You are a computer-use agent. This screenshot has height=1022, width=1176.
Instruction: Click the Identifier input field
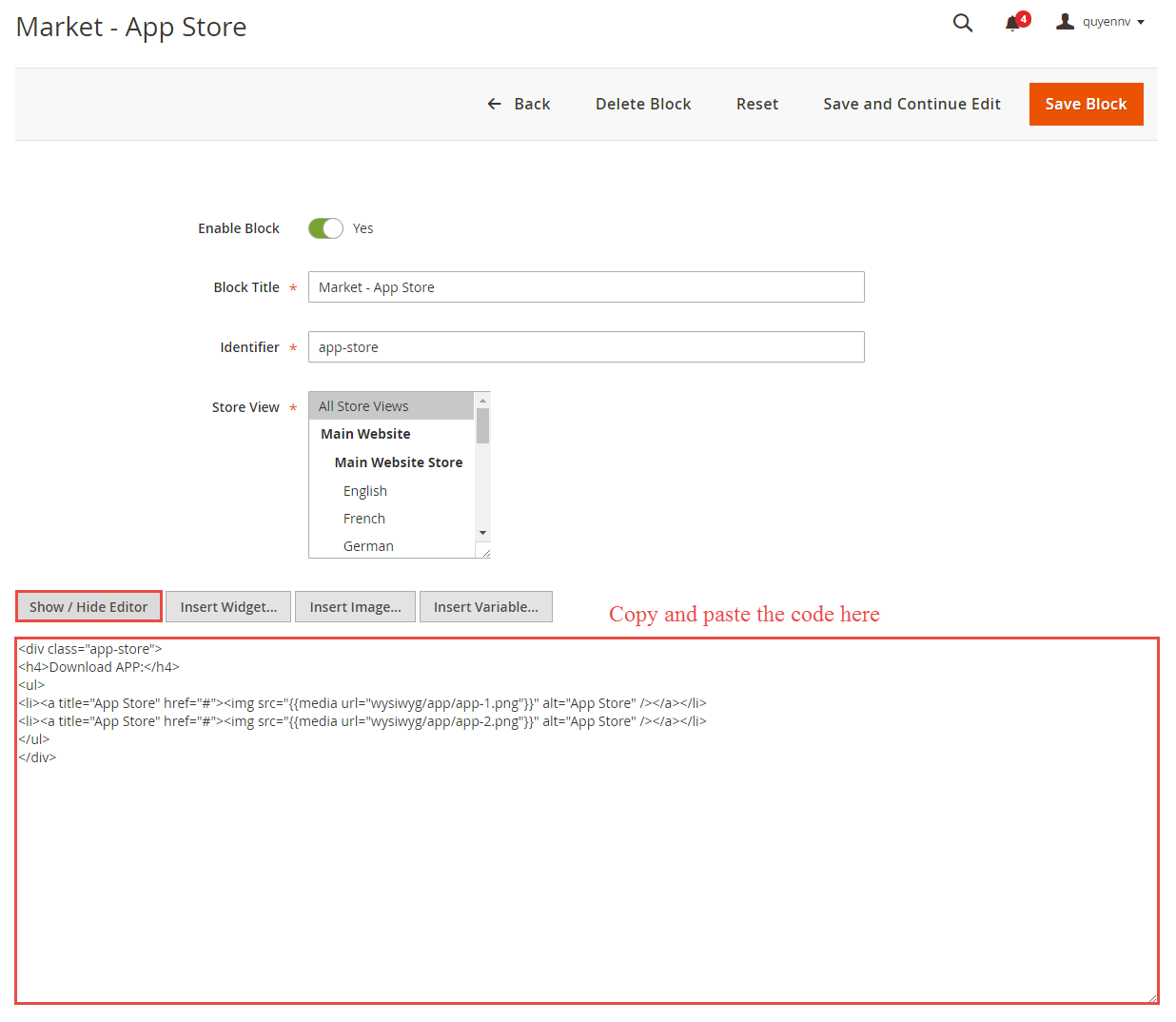pos(586,347)
